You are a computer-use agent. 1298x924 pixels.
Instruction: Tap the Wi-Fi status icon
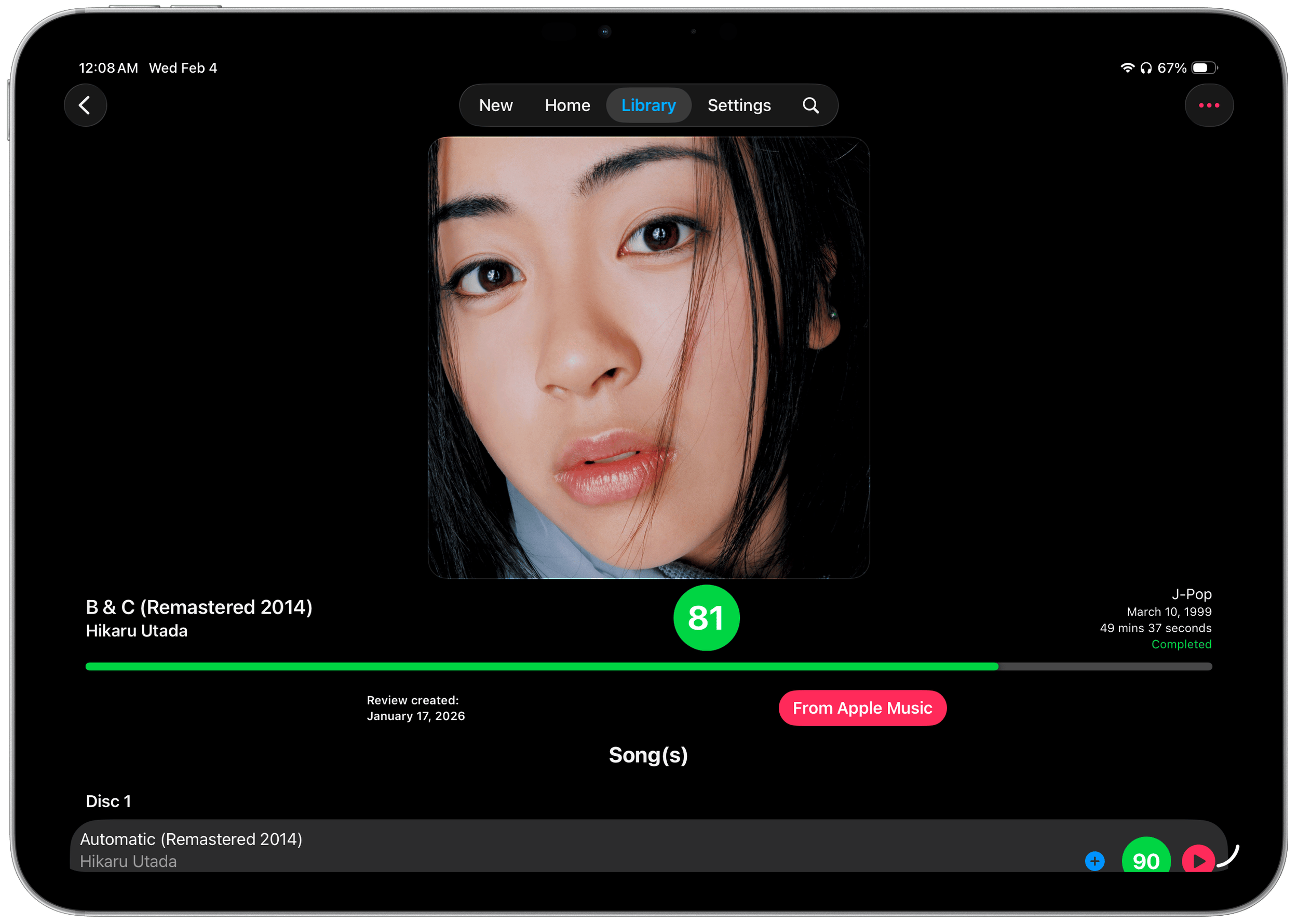point(1127,69)
